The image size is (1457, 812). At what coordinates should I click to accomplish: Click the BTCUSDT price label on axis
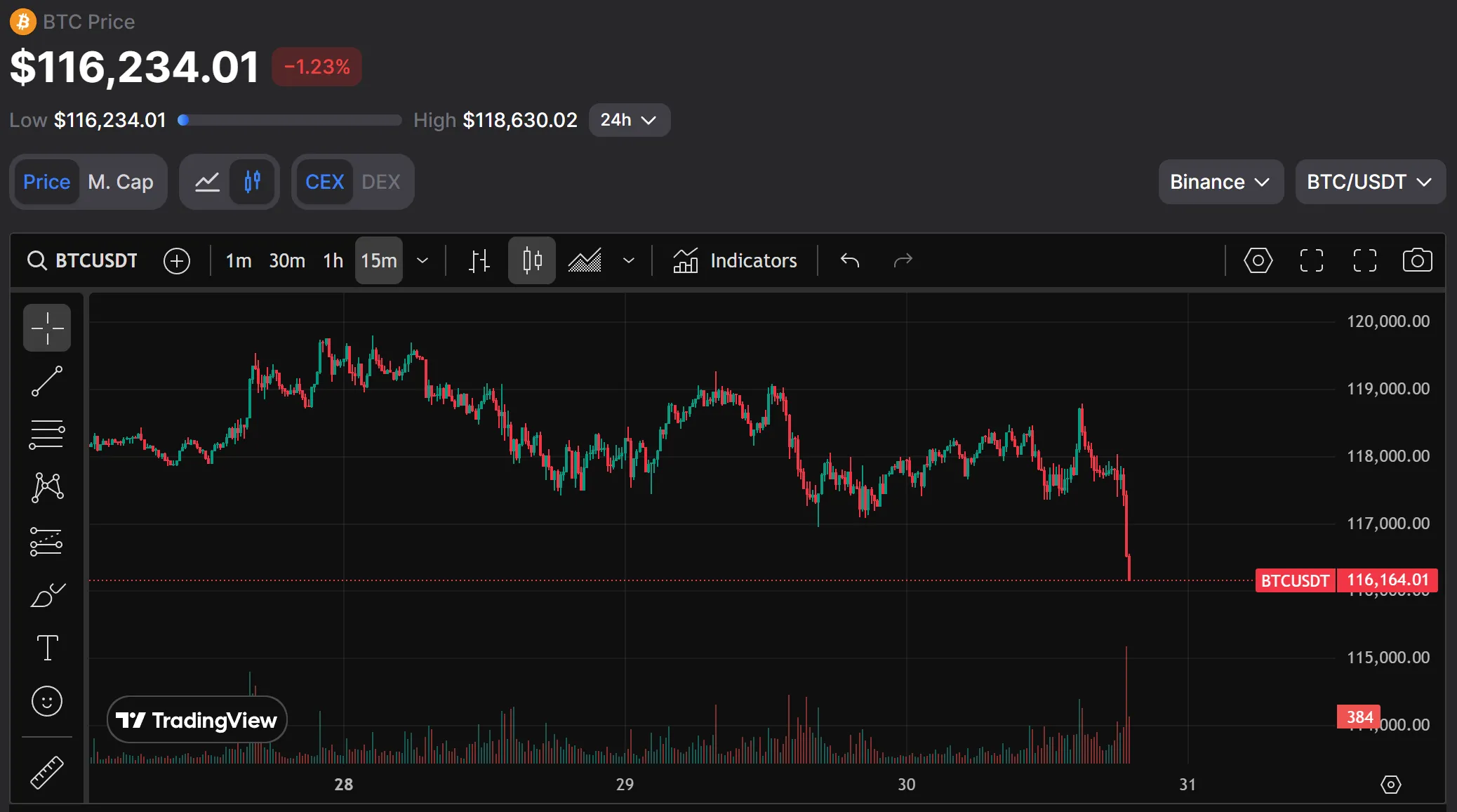pos(1296,580)
